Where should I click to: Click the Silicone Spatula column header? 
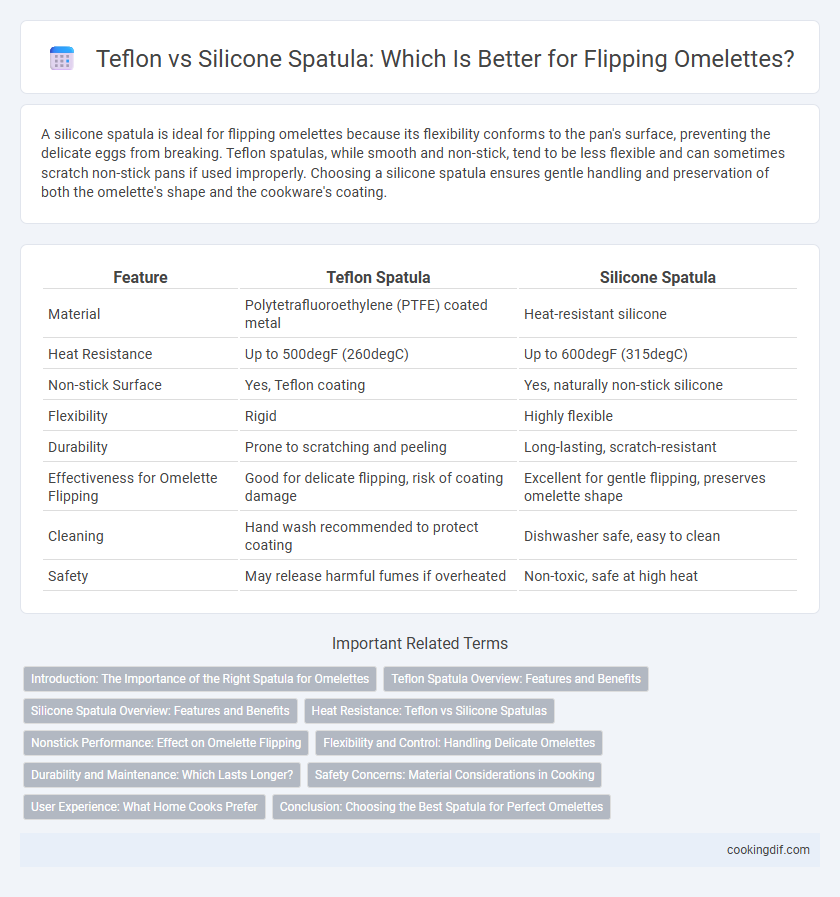point(657,277)
